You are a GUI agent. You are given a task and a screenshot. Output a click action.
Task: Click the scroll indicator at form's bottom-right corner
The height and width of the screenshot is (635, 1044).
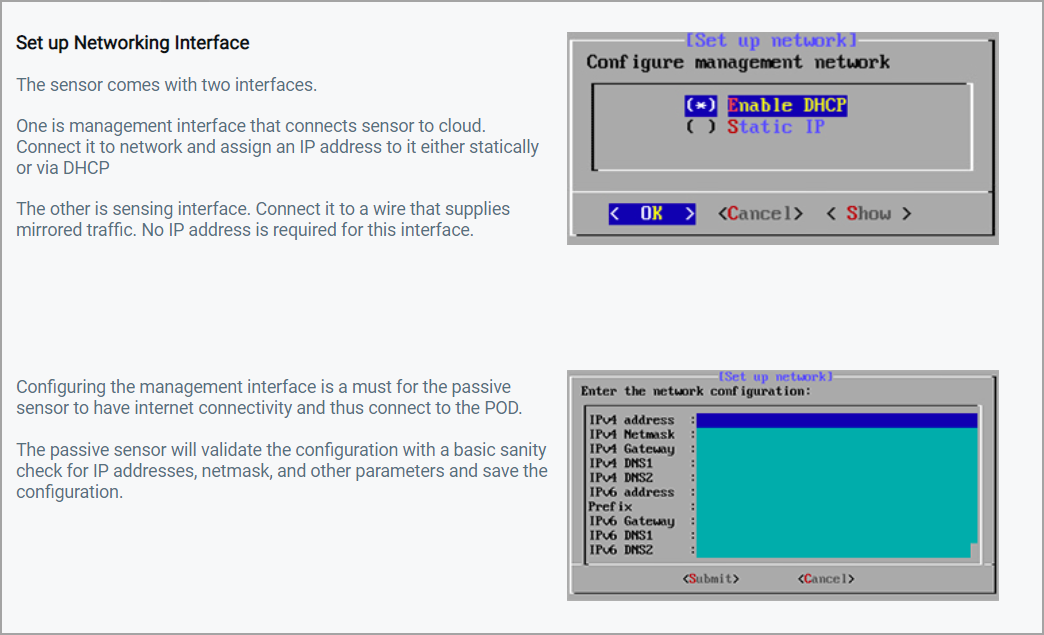click(973, 550)
